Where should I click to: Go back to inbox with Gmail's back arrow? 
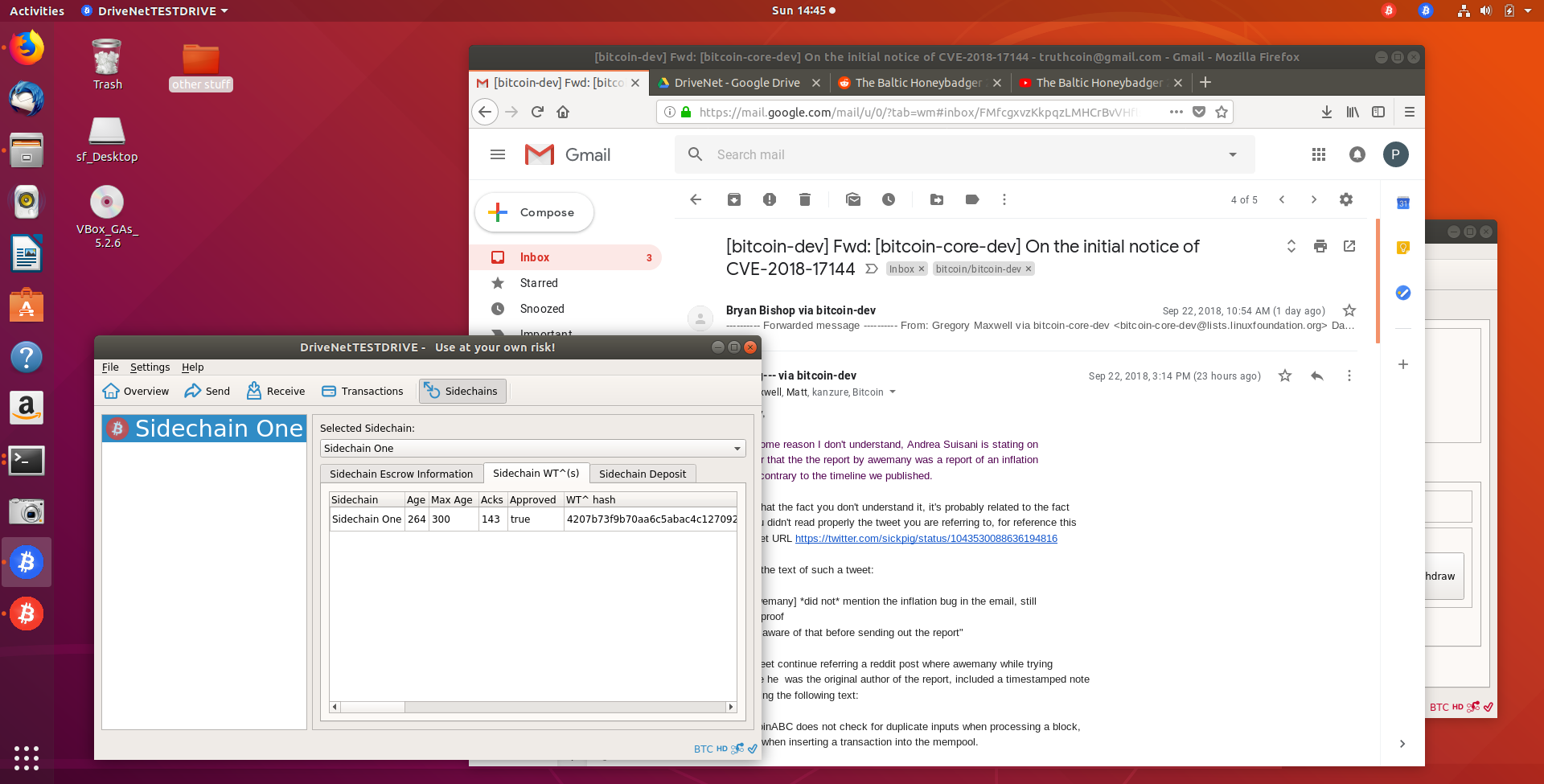click(696, 199)
